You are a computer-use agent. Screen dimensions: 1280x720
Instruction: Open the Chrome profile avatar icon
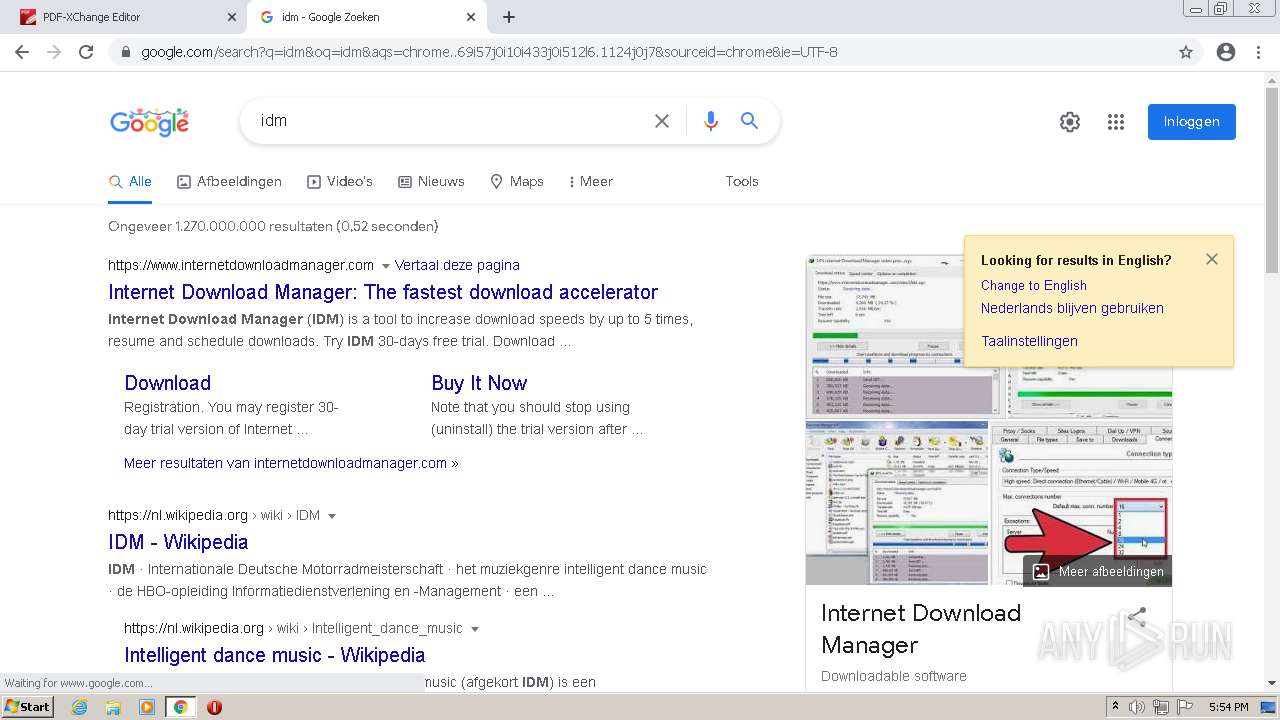1226,52
